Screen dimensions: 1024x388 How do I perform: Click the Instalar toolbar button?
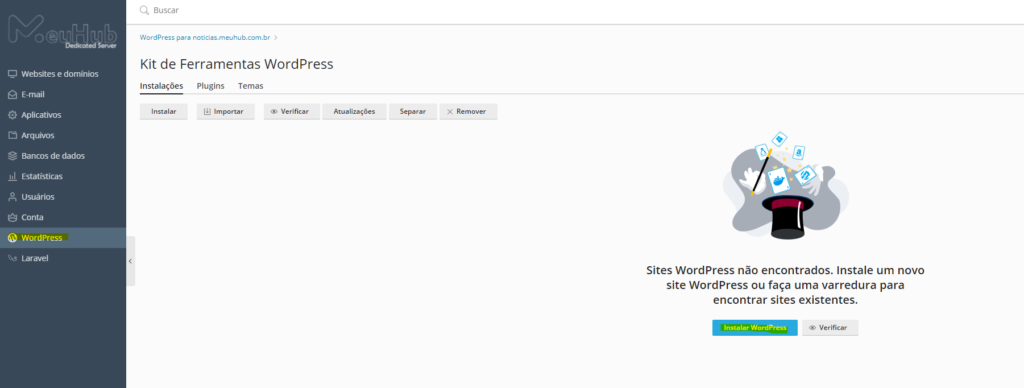pos(164,112)
